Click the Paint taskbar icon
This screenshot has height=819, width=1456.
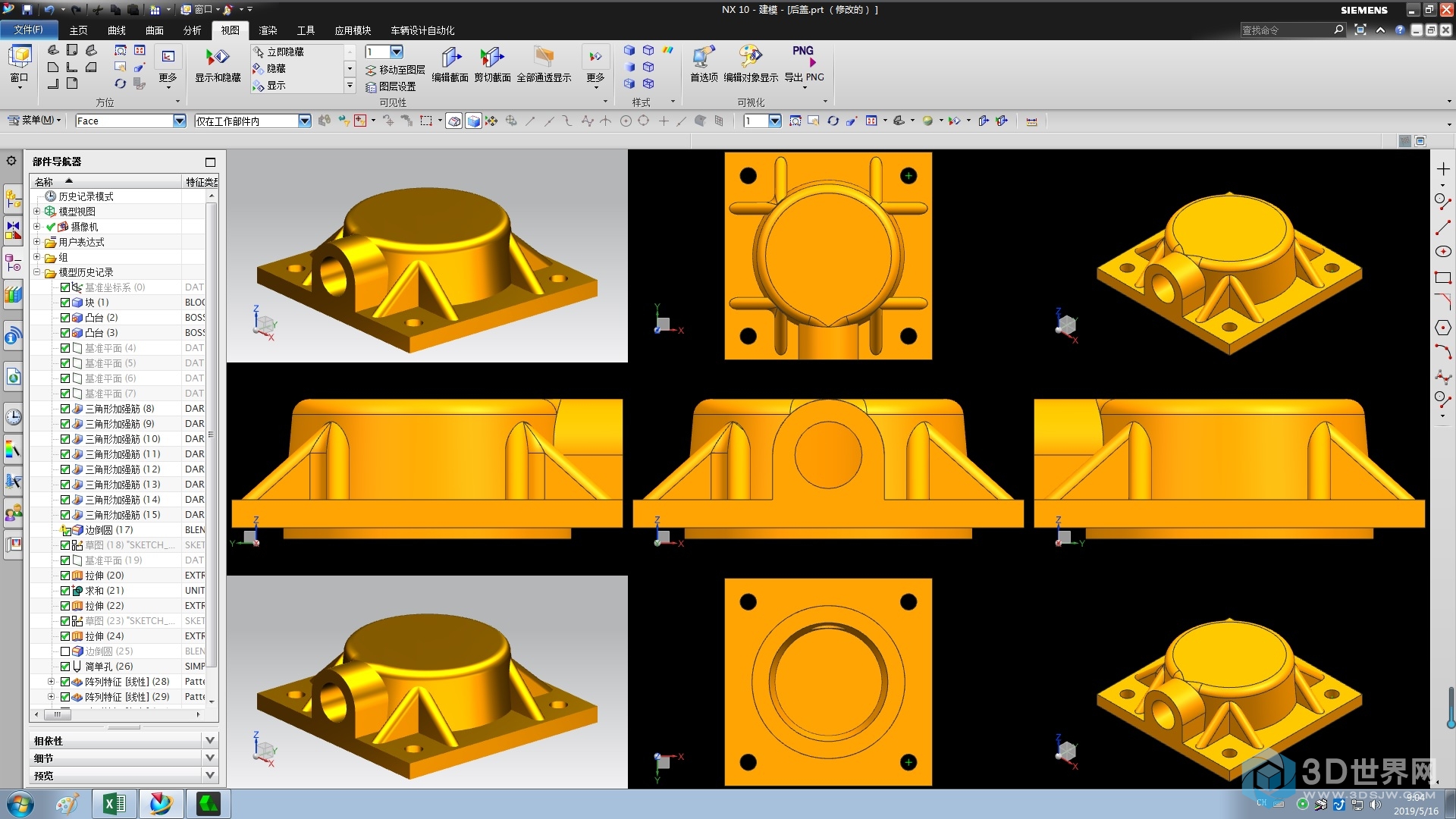[67, 804]
